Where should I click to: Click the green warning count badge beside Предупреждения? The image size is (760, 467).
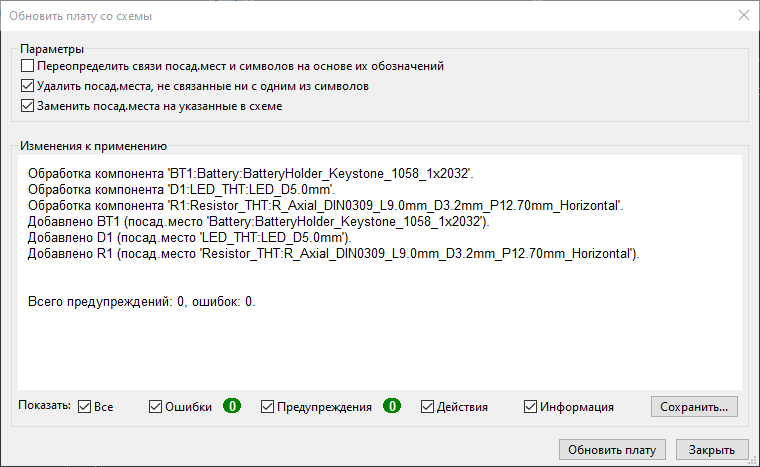pyautogui.click(x=392, y=407)
